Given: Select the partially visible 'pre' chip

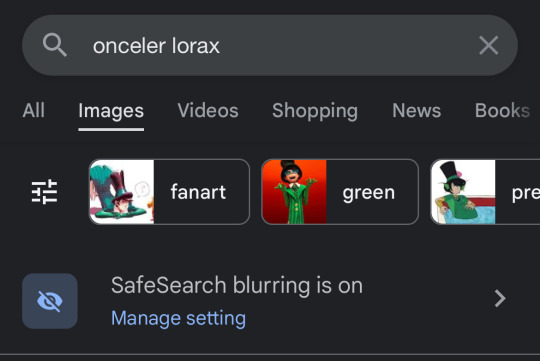Looking at the screenshot, I should (x=485, y=192).
